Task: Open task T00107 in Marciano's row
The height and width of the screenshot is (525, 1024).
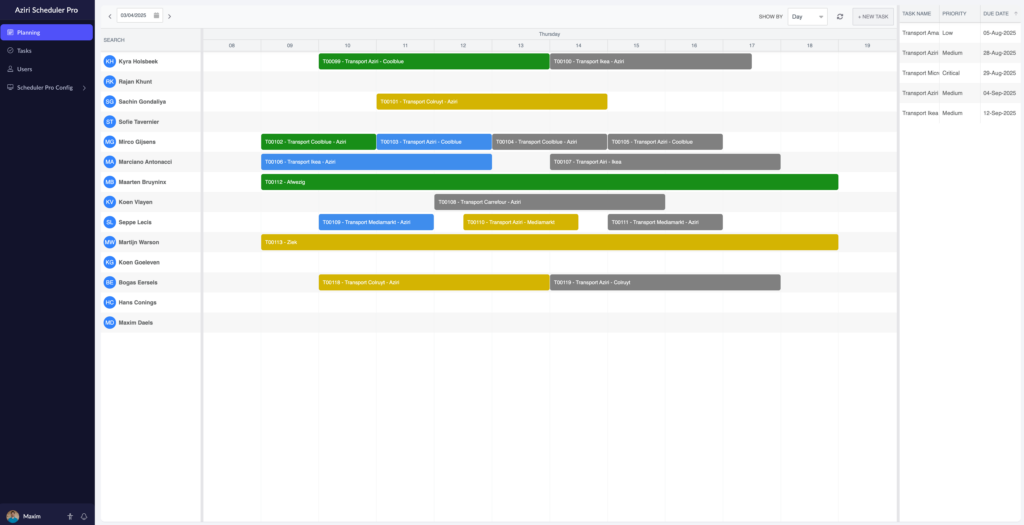Action: tap(665, 162)
